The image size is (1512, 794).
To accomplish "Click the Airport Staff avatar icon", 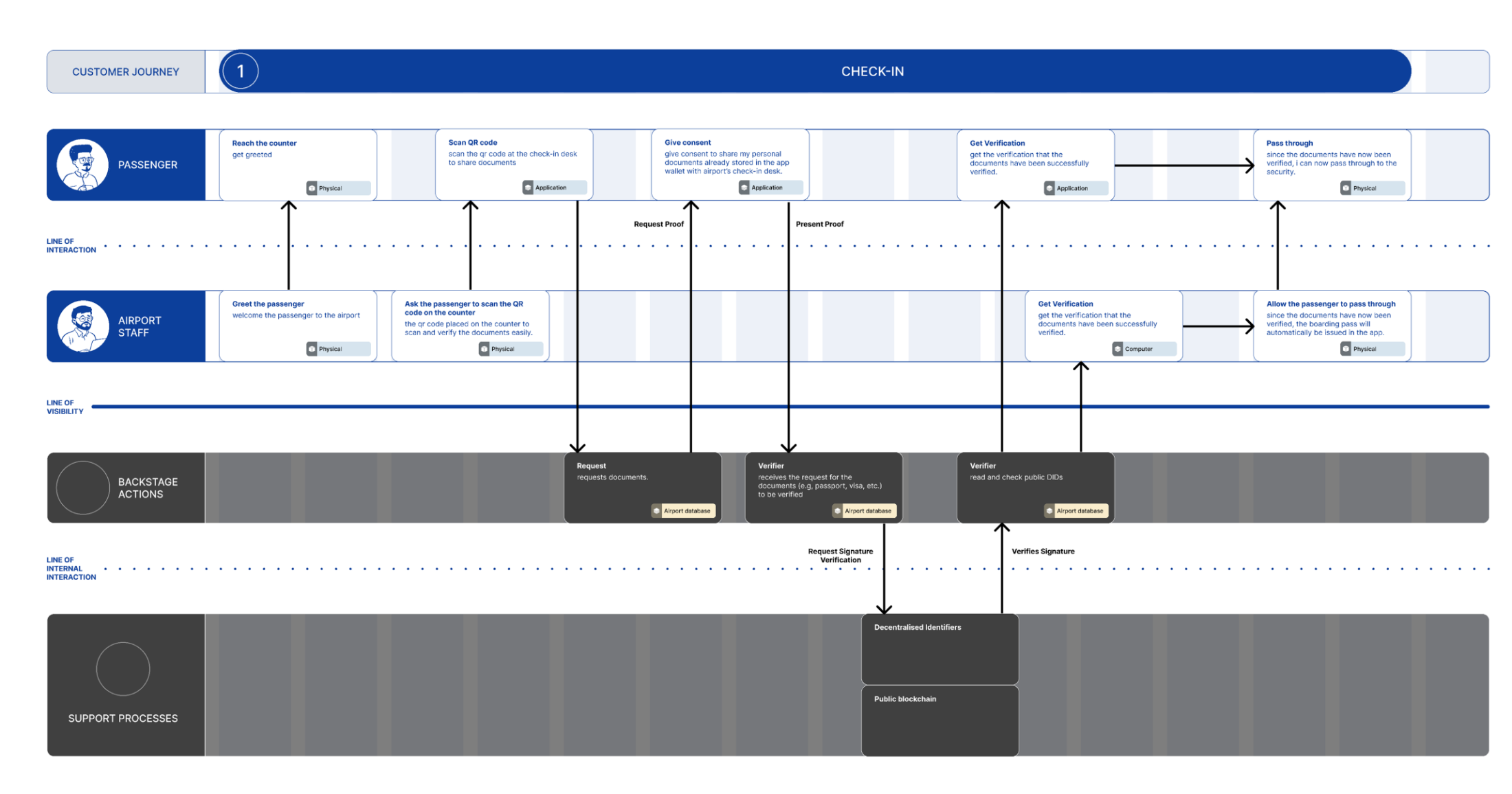I will [82, 326].
